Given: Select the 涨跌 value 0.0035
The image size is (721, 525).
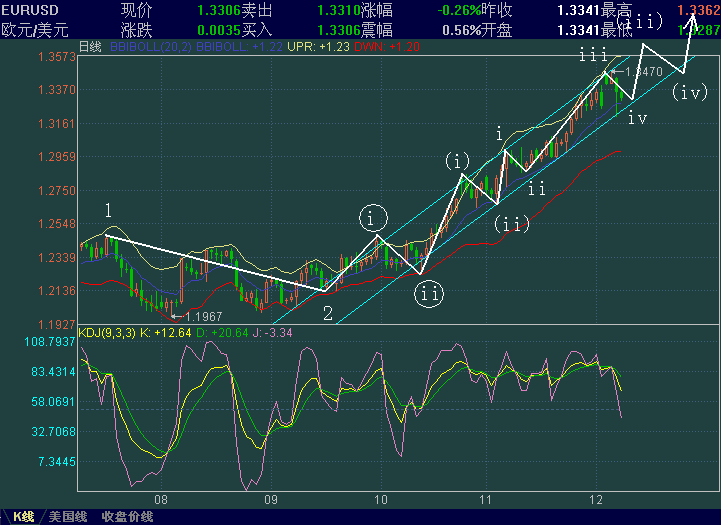Looking at the screenshot, I should click(219, 30).
